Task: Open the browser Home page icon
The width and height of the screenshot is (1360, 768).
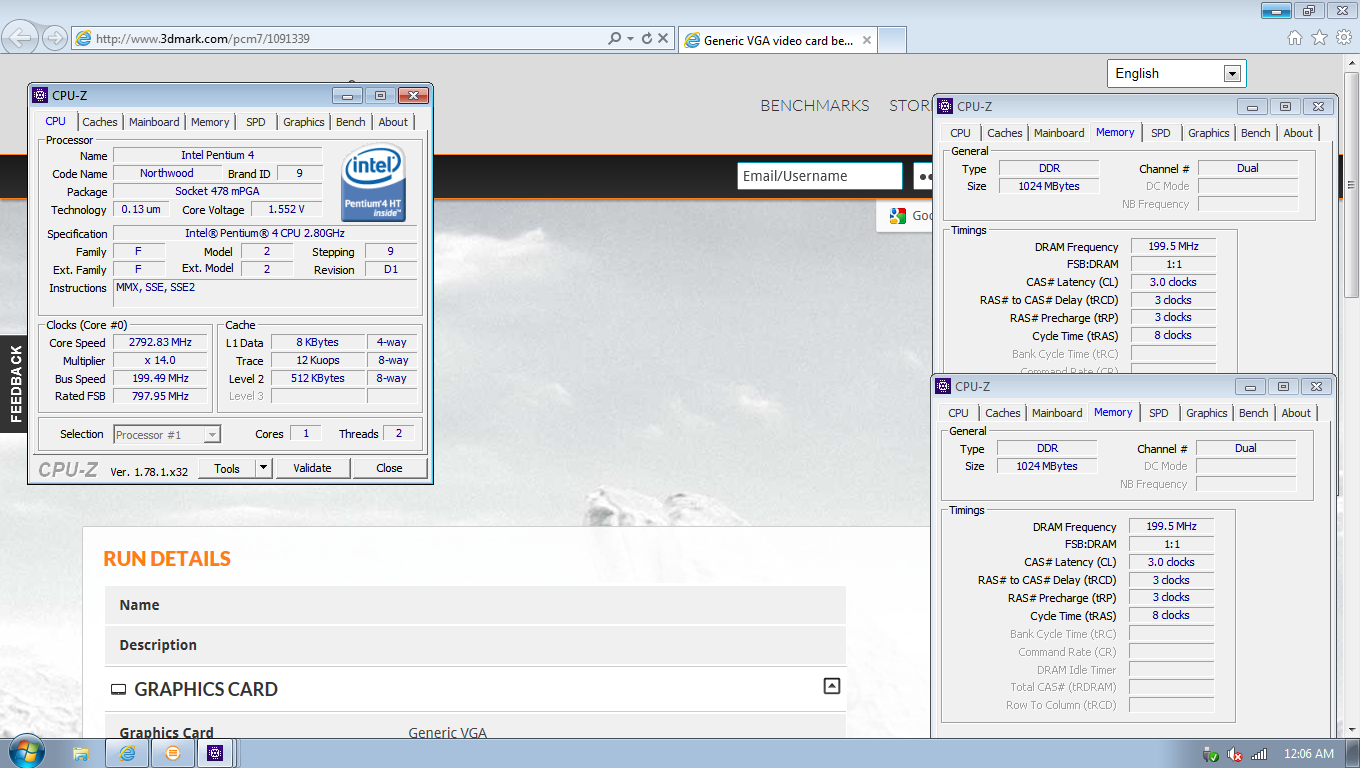Action: click(x=1295, y=38)
